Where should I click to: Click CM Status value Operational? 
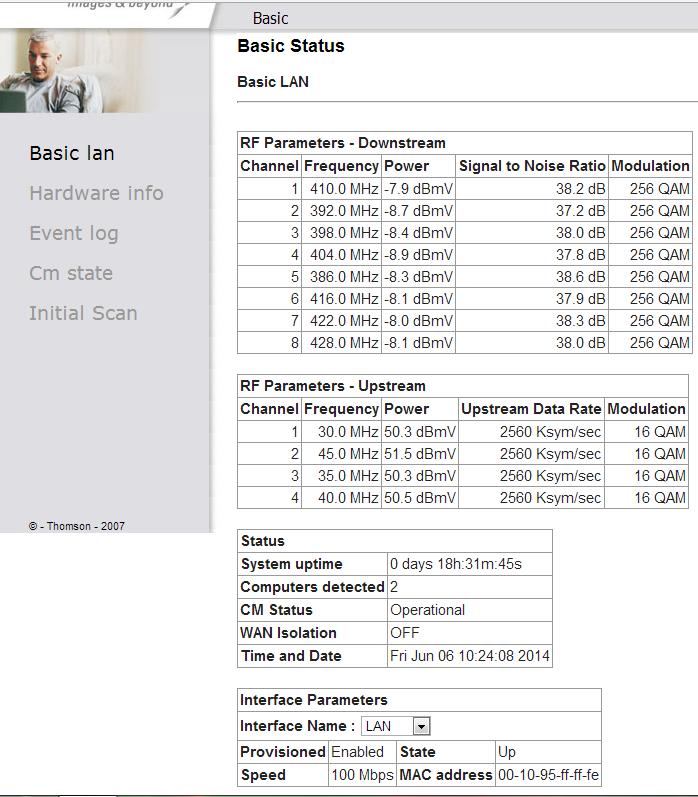[428, 609]
